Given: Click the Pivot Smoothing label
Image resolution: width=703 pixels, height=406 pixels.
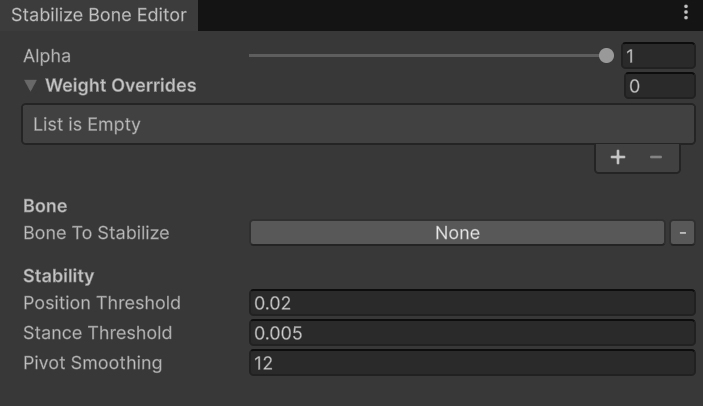Looking at the screenshot, I should (92, 363).
